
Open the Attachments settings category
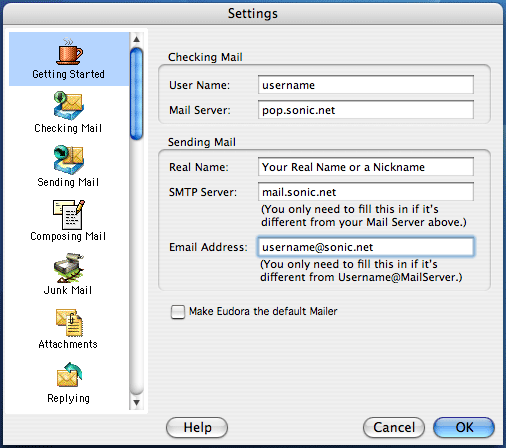(68, 328)
